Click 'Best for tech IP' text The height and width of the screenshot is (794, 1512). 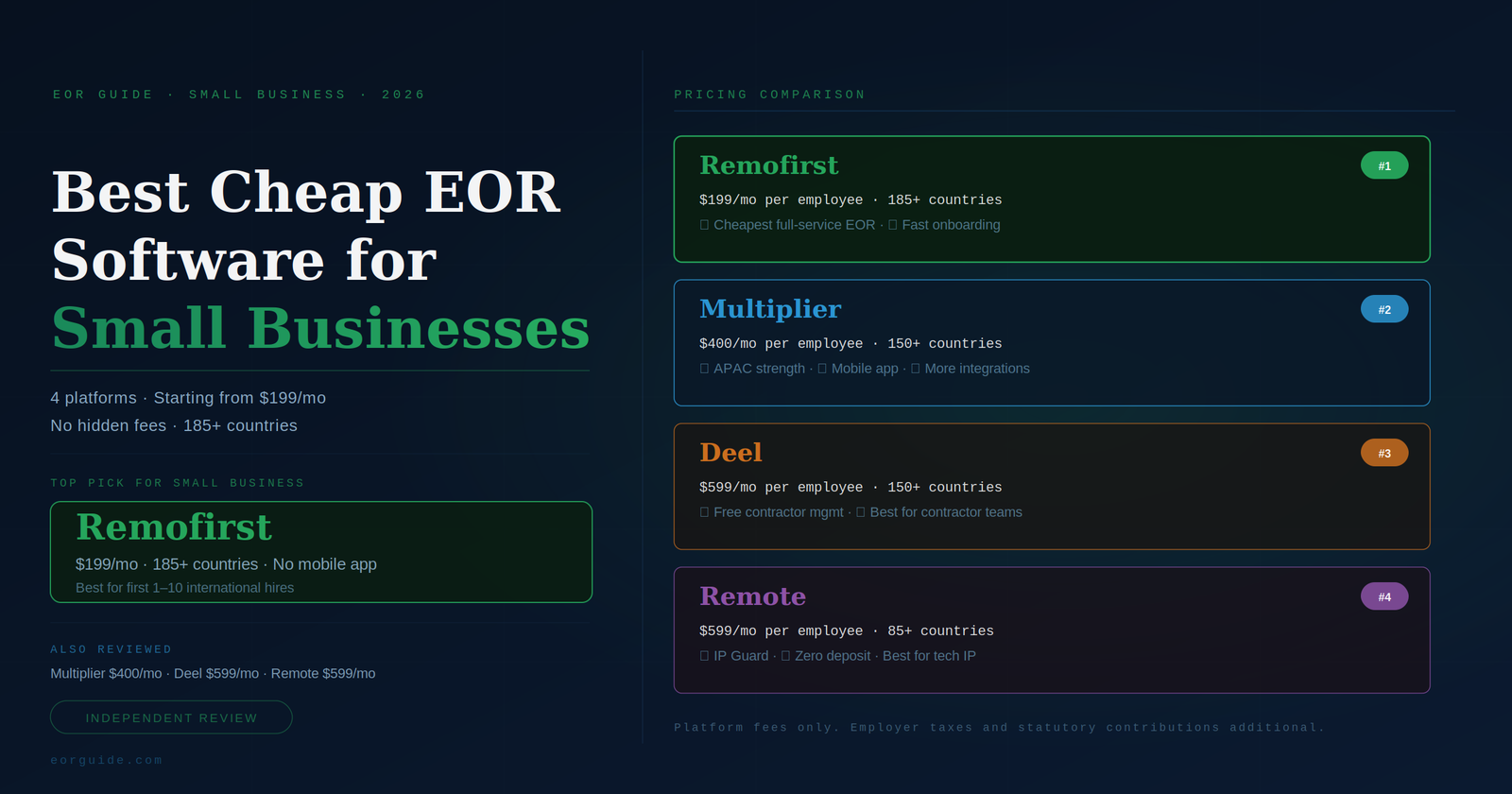click(x=929, y=656)
